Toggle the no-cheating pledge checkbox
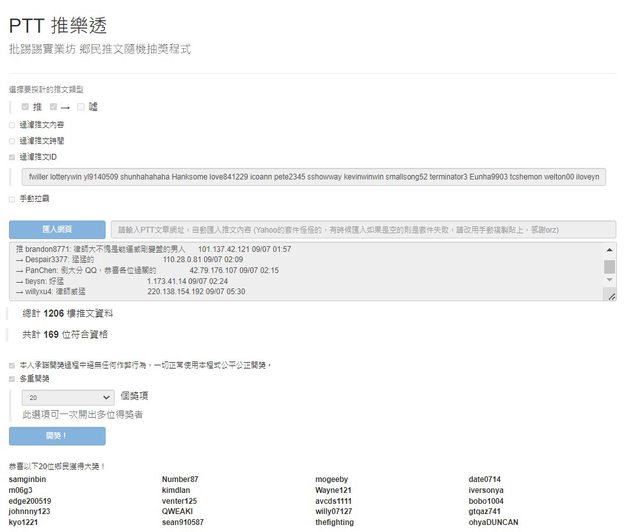 point(12,365)
